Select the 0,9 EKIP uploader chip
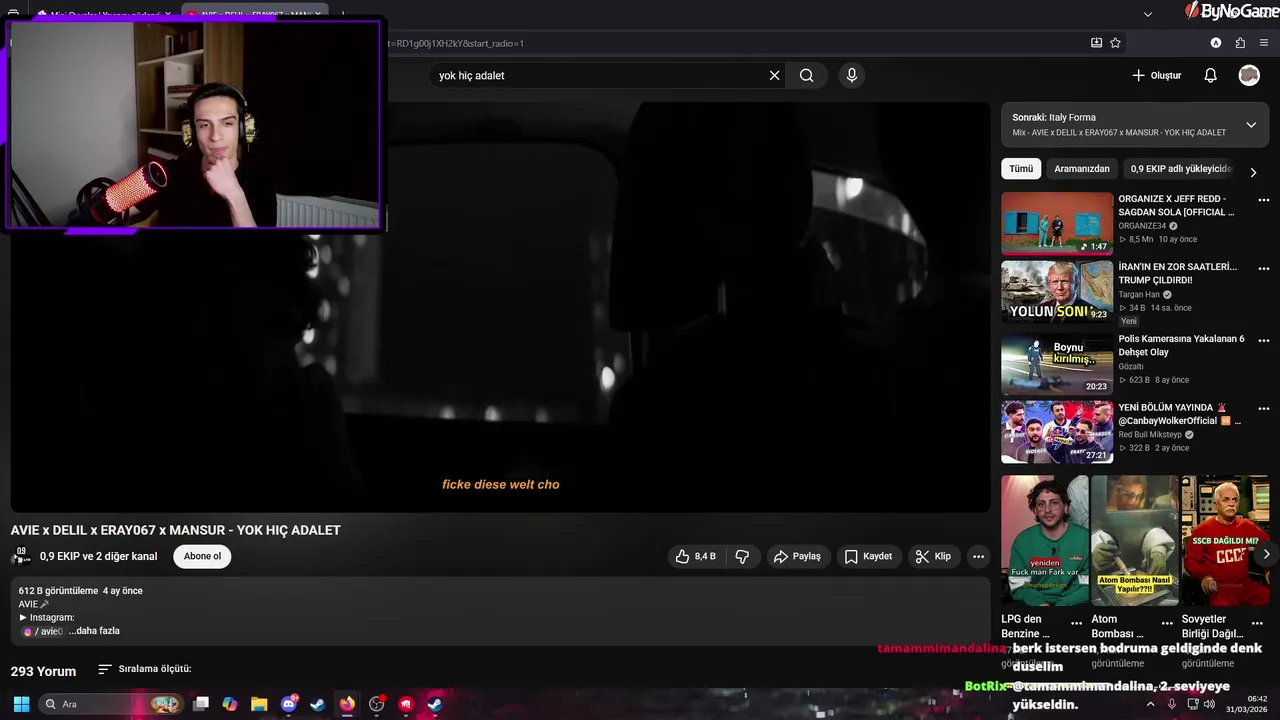The height and width of the screenshot is (720, 1280). point(1181,169)
